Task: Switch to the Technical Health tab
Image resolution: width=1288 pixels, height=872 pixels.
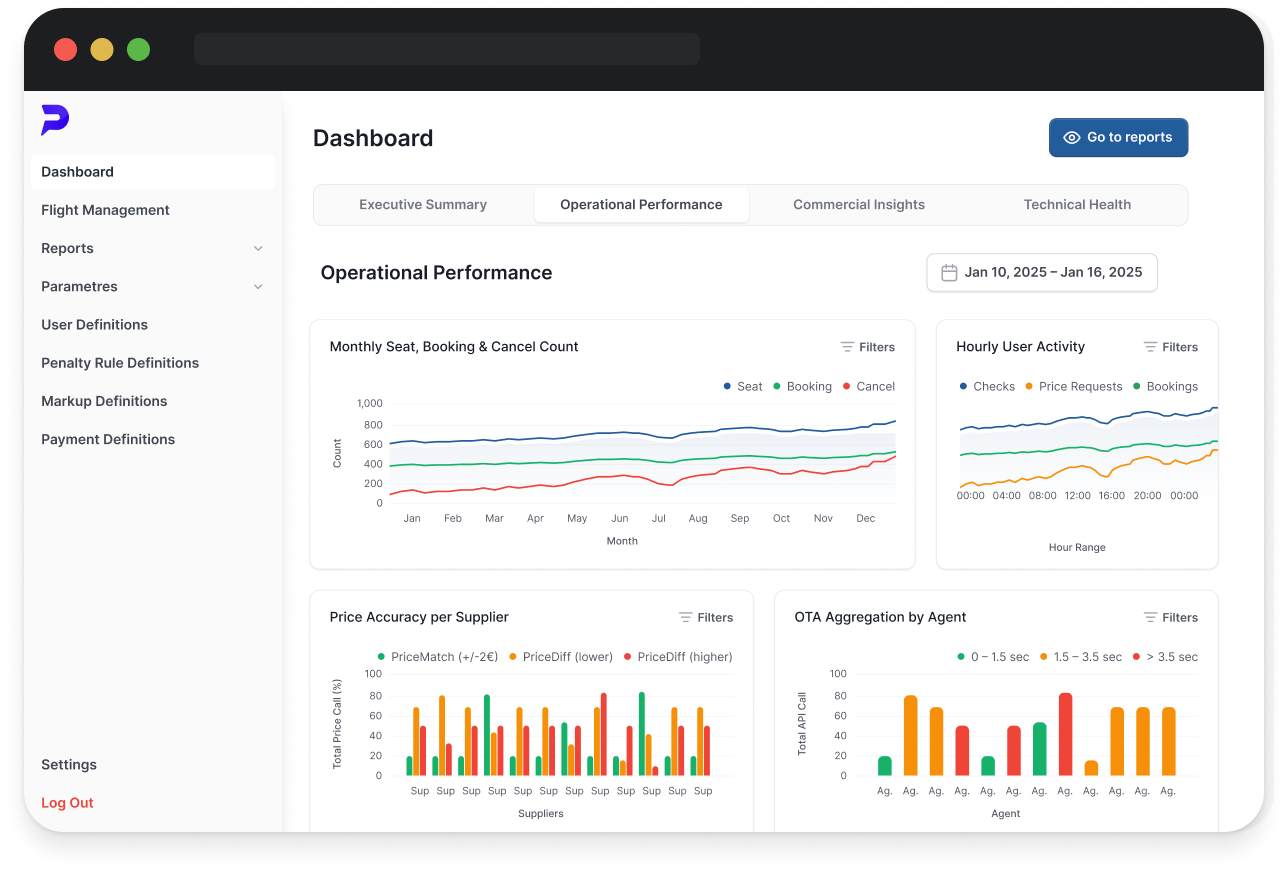Action: 1076,205
